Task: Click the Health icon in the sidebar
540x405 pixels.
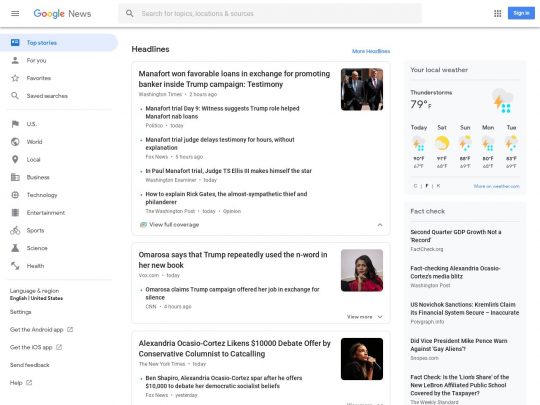Action: click(15, 266)
